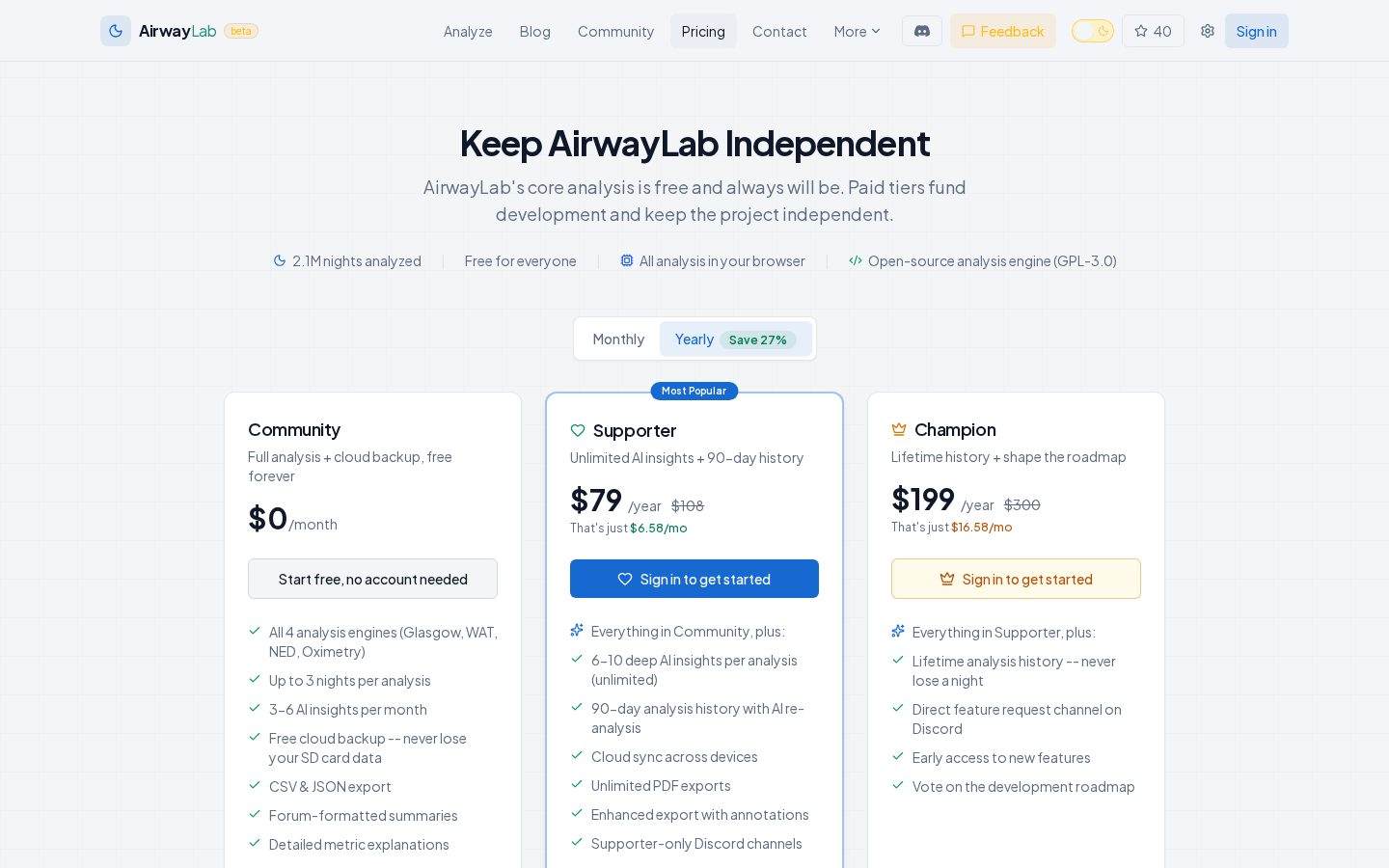
Task: Click sparkle icon by Everything in Supporter
Action: [x=898, y=632]
